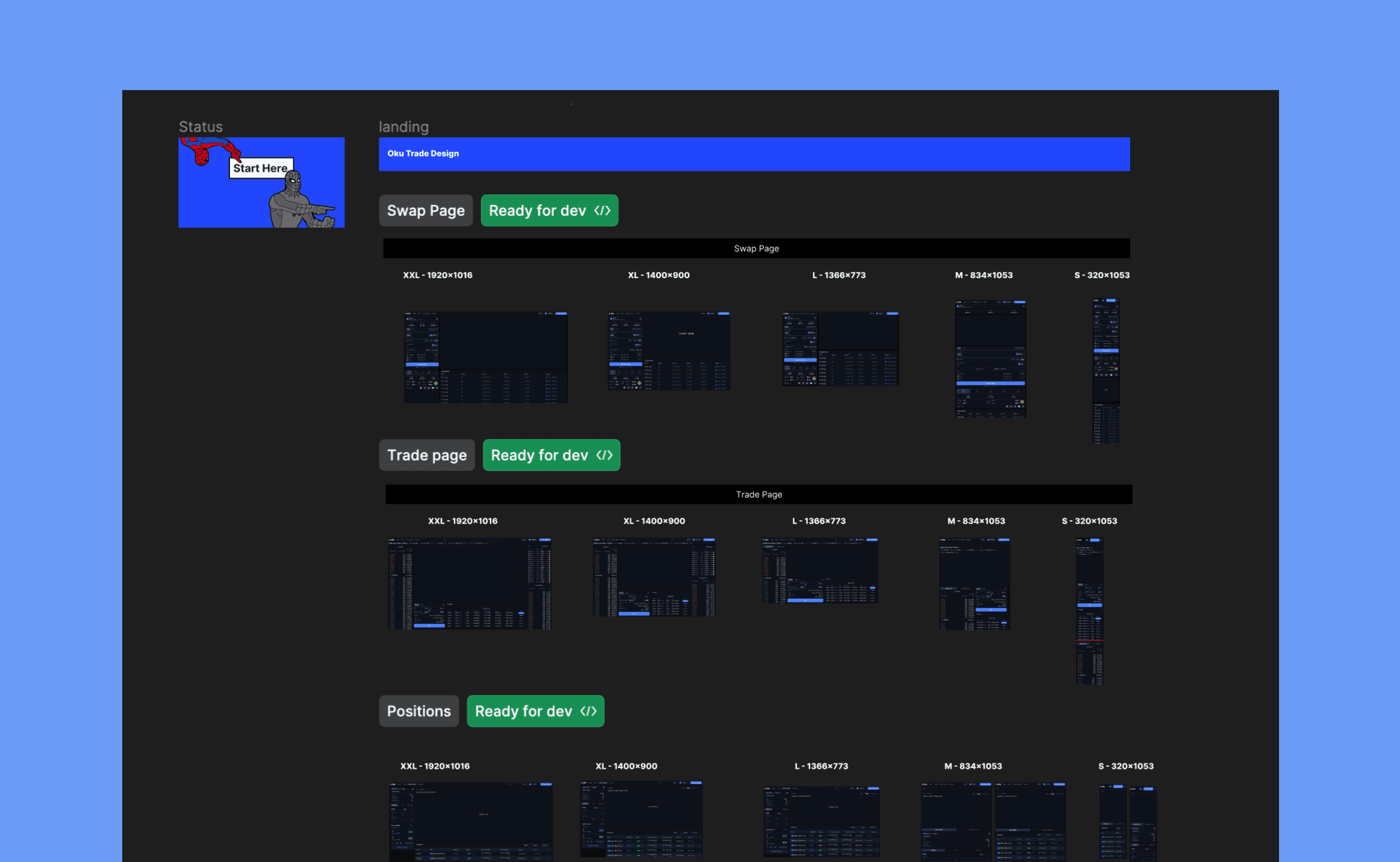Open the Swap Page XXL 1920×1016 frame
This screenshot has height=862, width=1400.
click(486, 358)
